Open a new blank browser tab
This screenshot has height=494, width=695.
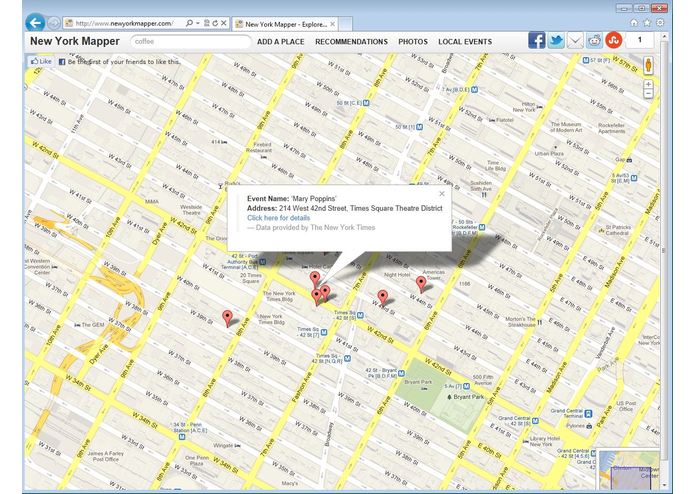pyautogui.click(x=346, y=24)
